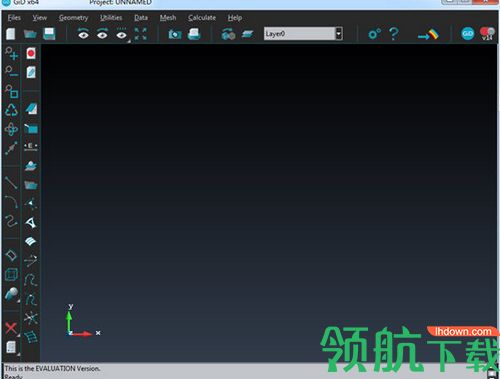Click the red X delete tool
The image size is (500, 379).
pos(11,328)
